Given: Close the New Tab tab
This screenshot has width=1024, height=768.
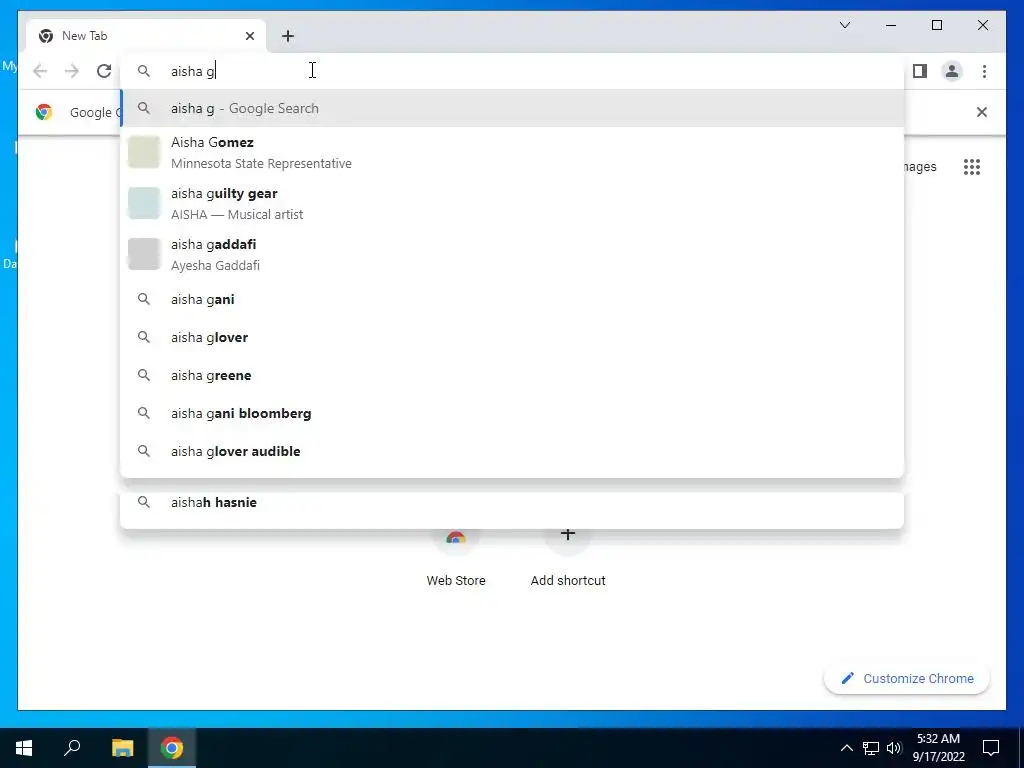Looking at the screenshot, I should tap(249, 36).
